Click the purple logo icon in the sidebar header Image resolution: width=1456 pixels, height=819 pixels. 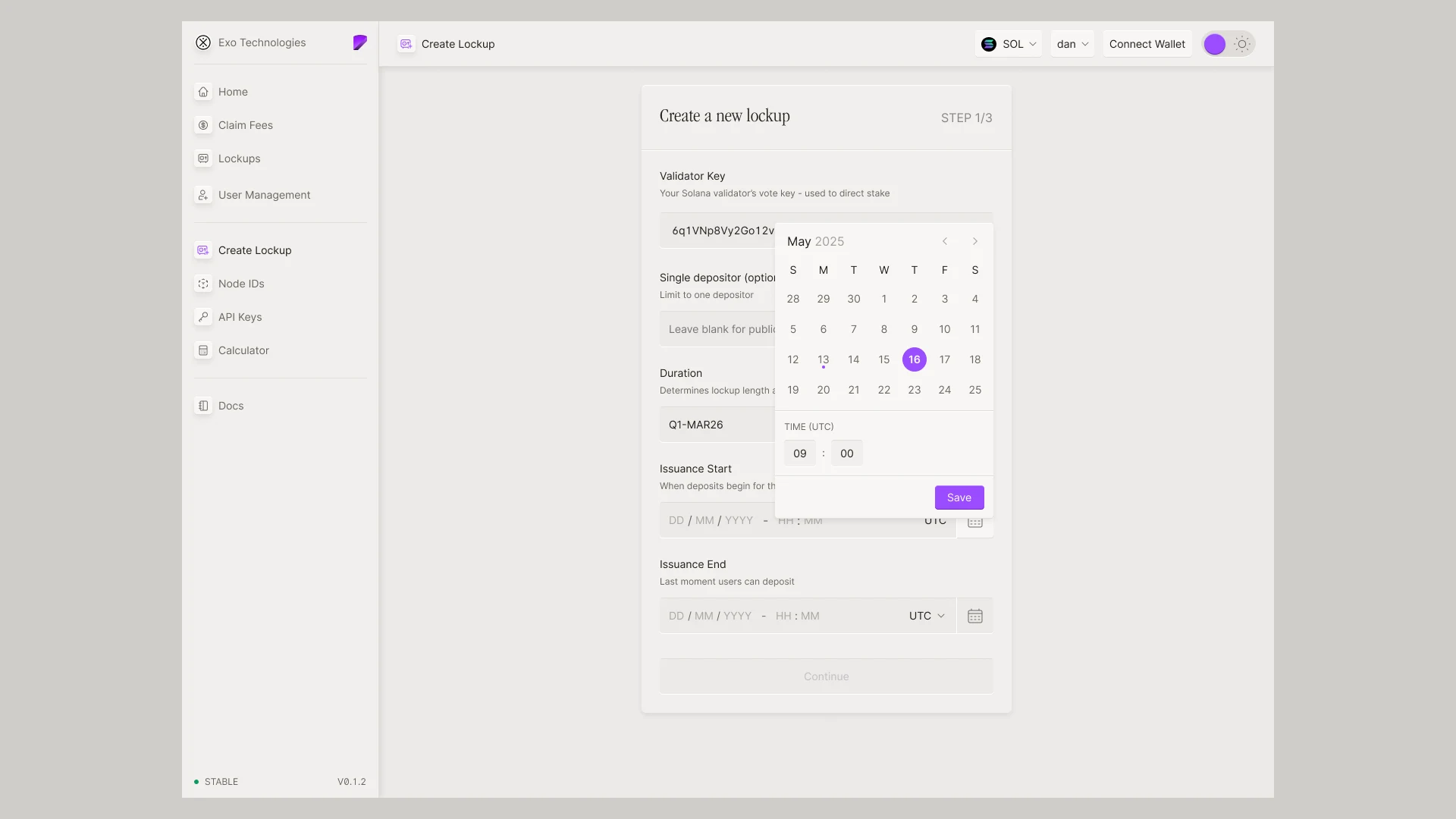click(360, 42)
